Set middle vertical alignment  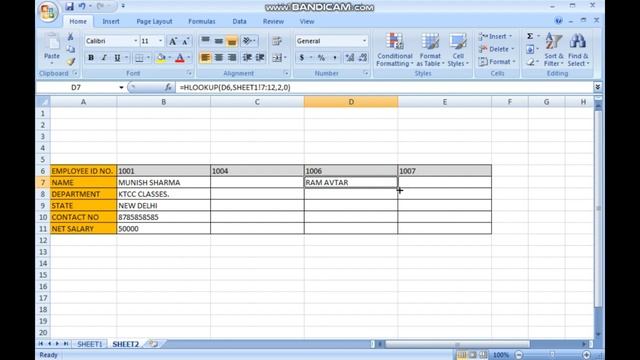click(x=219, y=40)
